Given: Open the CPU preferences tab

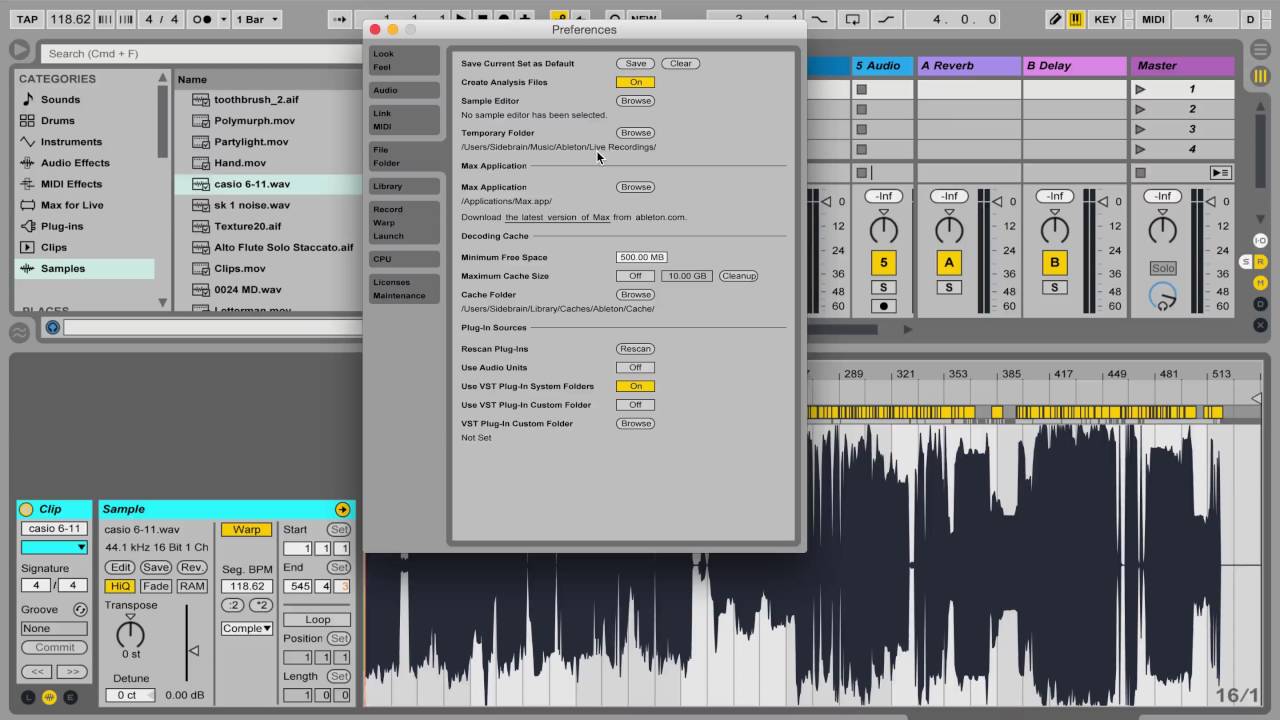Looking at the screenshot, I should point(403,259).
